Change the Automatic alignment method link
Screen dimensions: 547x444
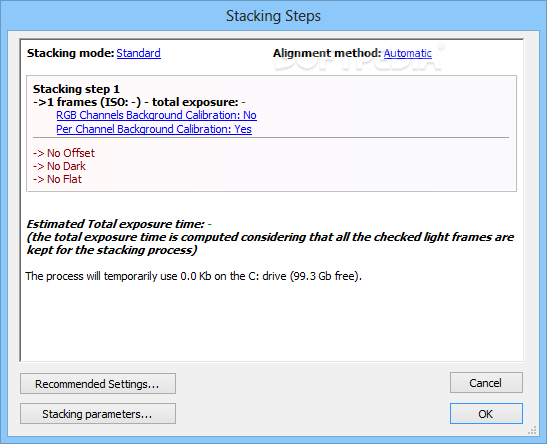click(407, 53)
